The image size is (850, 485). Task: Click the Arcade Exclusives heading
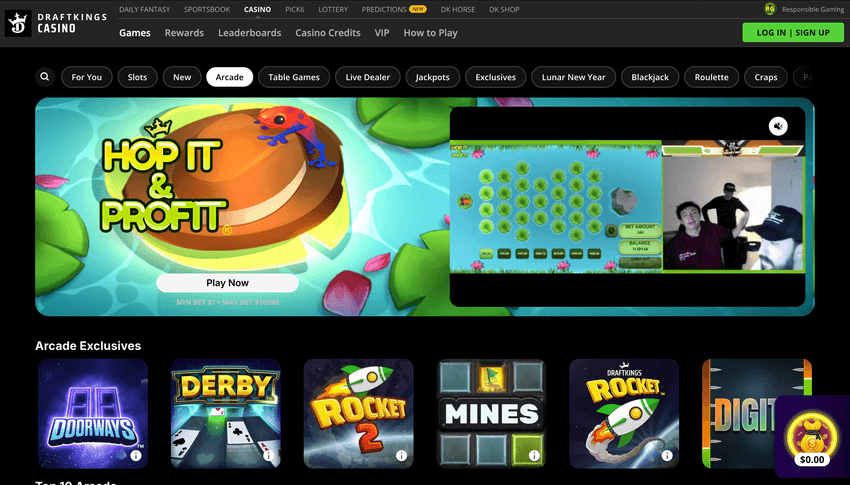[88, 346]
